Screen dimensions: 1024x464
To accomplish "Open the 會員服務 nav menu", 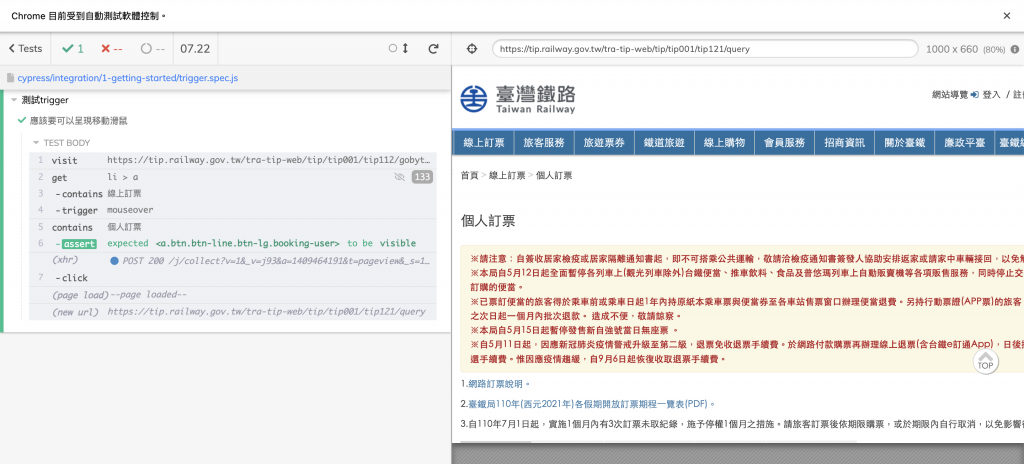I will click(784, 142).
